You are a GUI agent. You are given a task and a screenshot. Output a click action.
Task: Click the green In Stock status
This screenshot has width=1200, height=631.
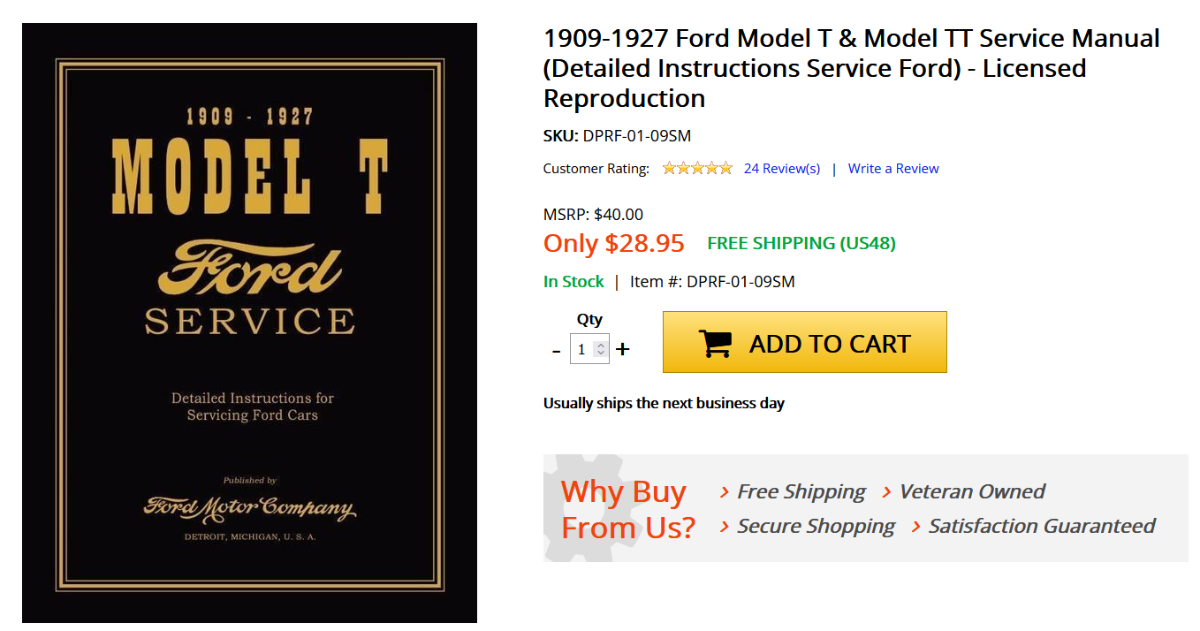(573, 281)
